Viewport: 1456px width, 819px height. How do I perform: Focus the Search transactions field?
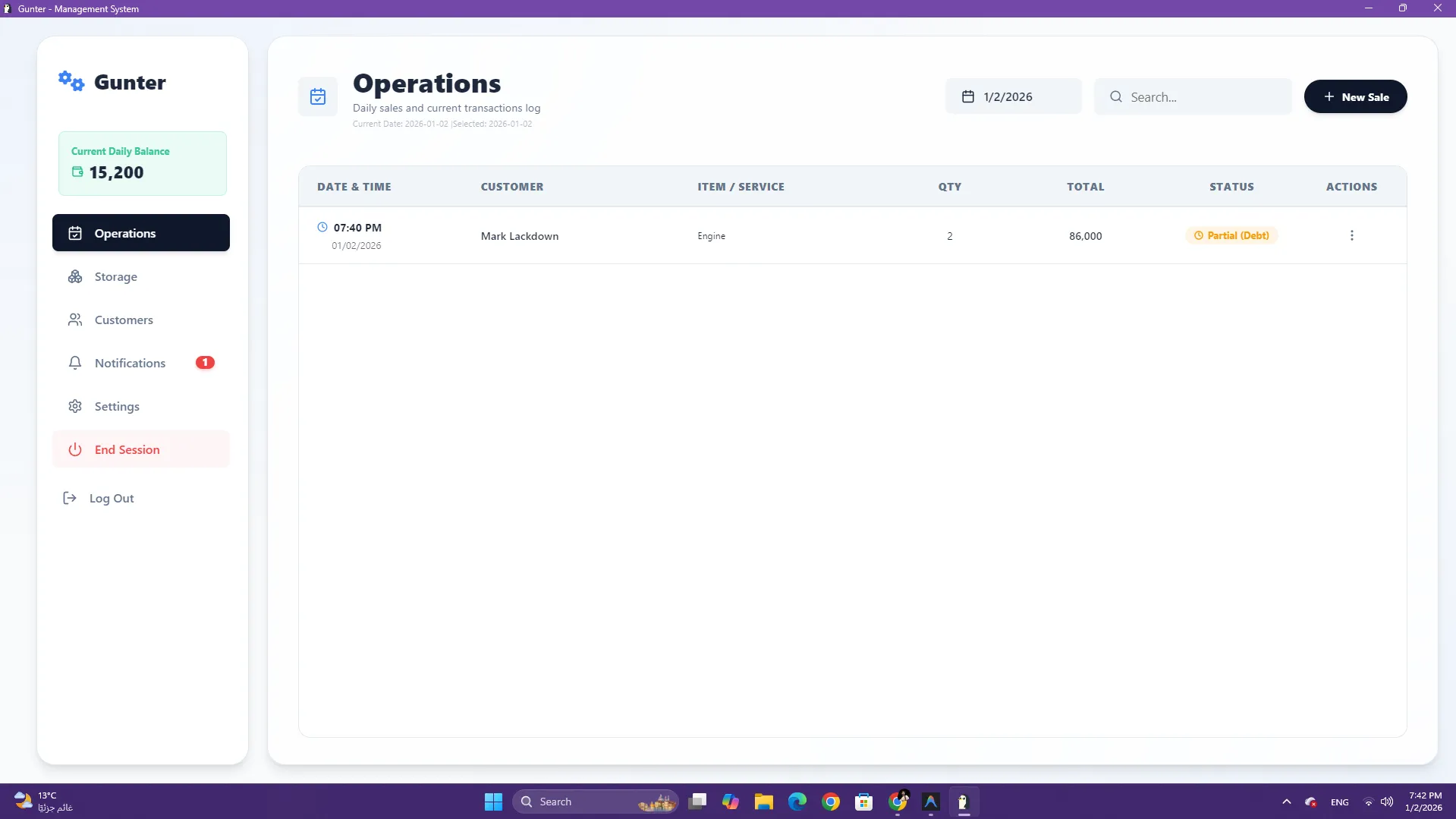pos(1193,96)
